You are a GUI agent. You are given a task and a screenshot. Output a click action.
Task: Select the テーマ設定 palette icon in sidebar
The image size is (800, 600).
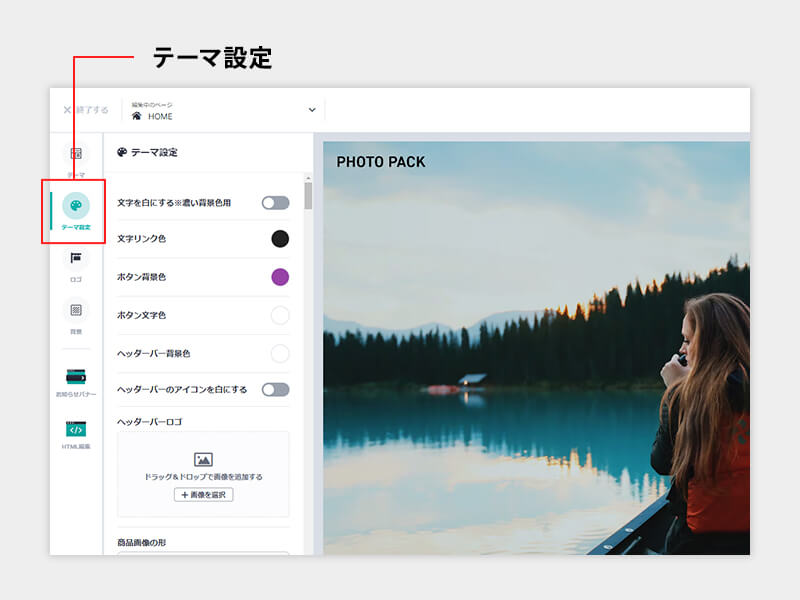76,206
